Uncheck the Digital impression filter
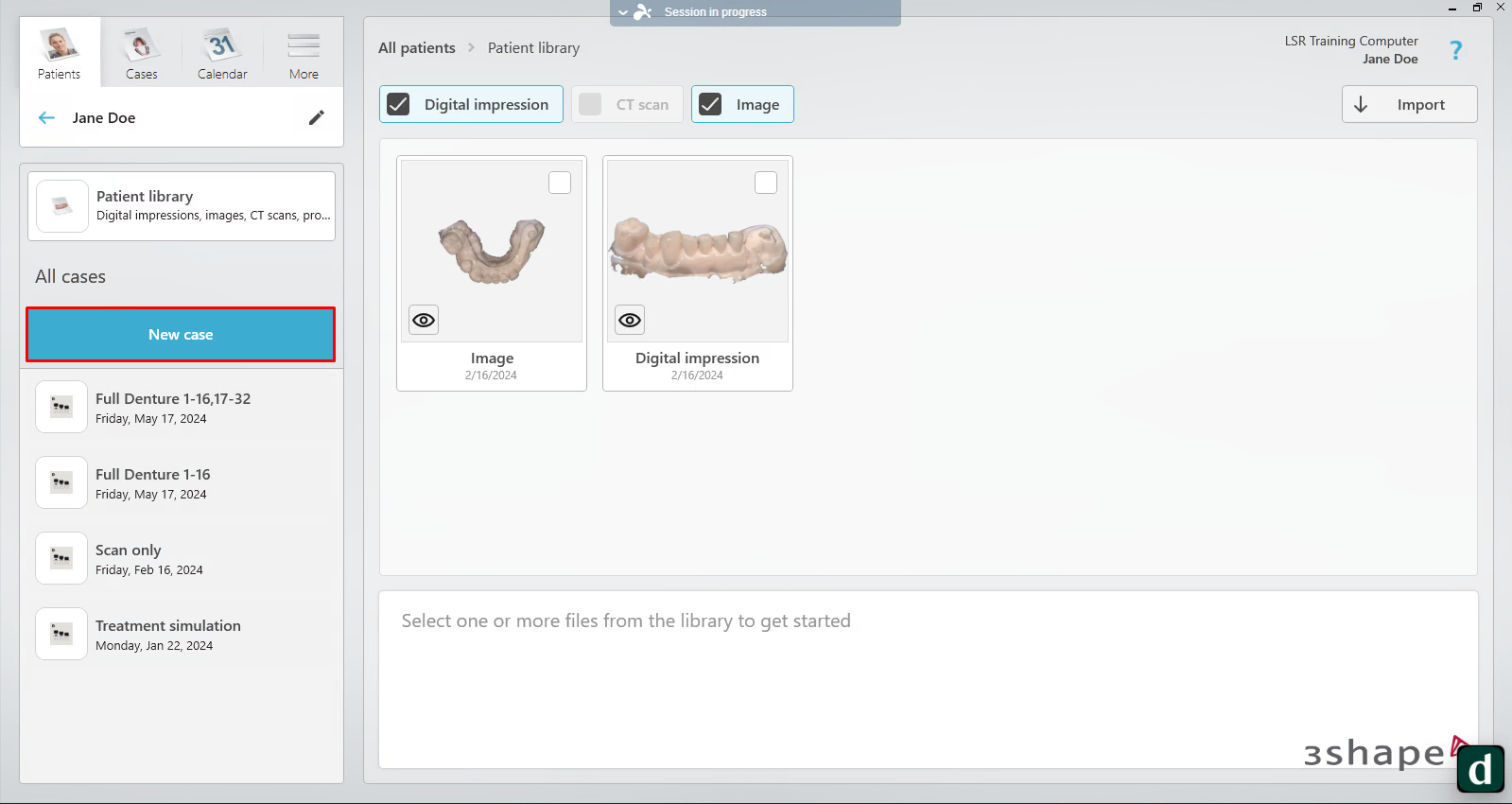Viewport: 1512px width, 804px height. point(399,104)
